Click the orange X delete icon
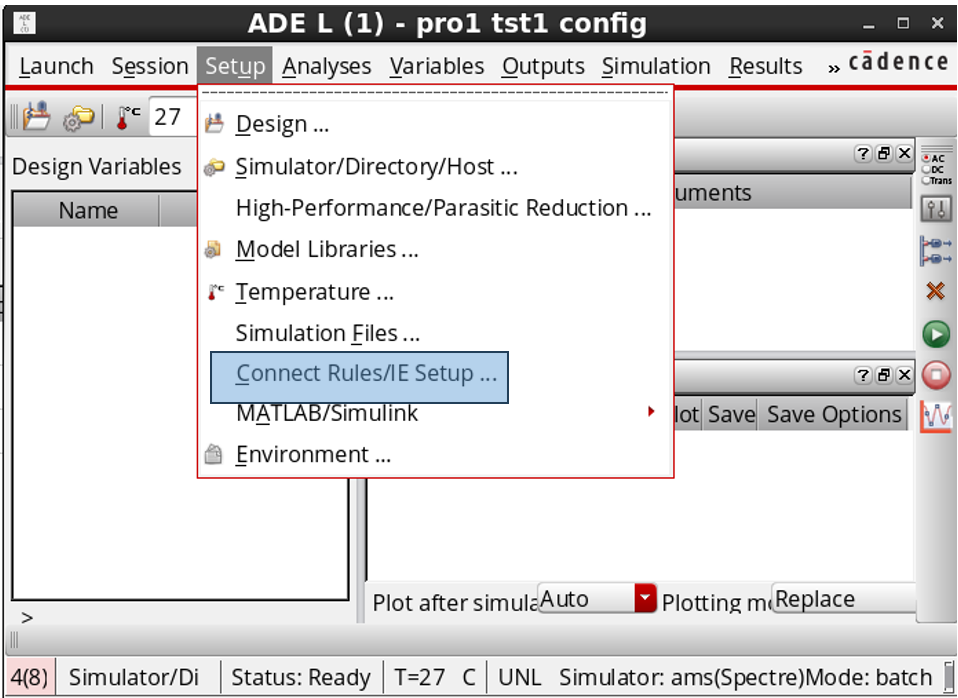 pyautogui.click(x=936, y=291)
